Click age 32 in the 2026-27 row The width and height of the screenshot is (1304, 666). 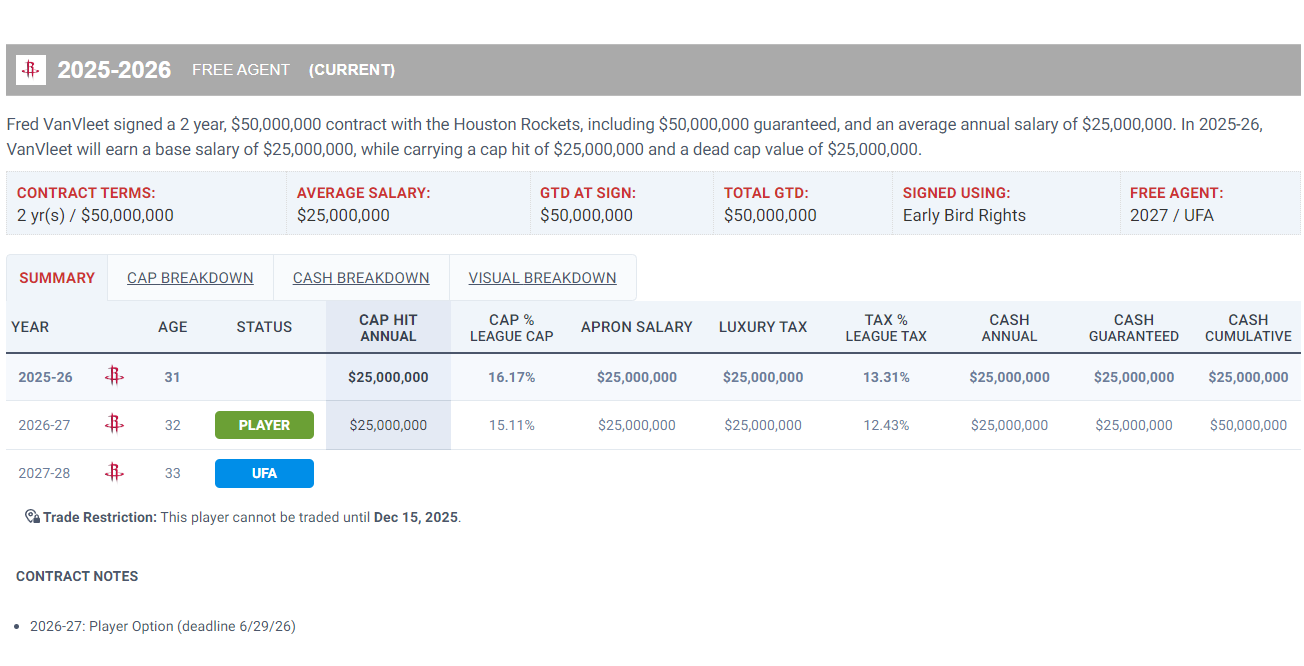point(173,425)
